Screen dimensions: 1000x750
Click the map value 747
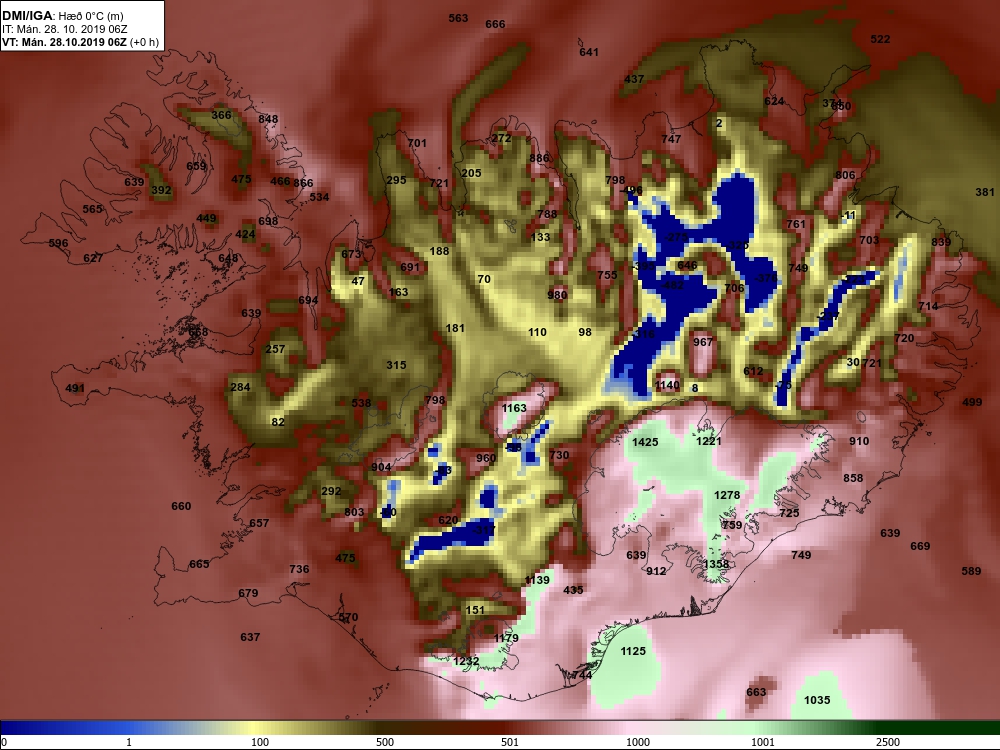pos(671,138)
